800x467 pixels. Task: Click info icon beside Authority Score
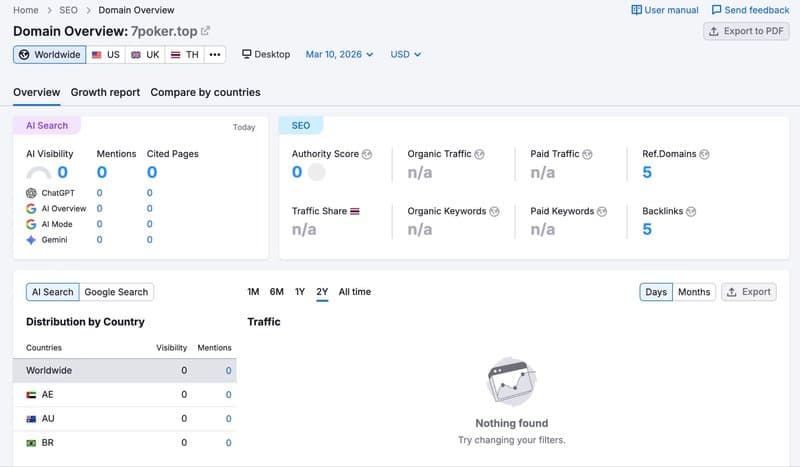click(x=367, y=154)
